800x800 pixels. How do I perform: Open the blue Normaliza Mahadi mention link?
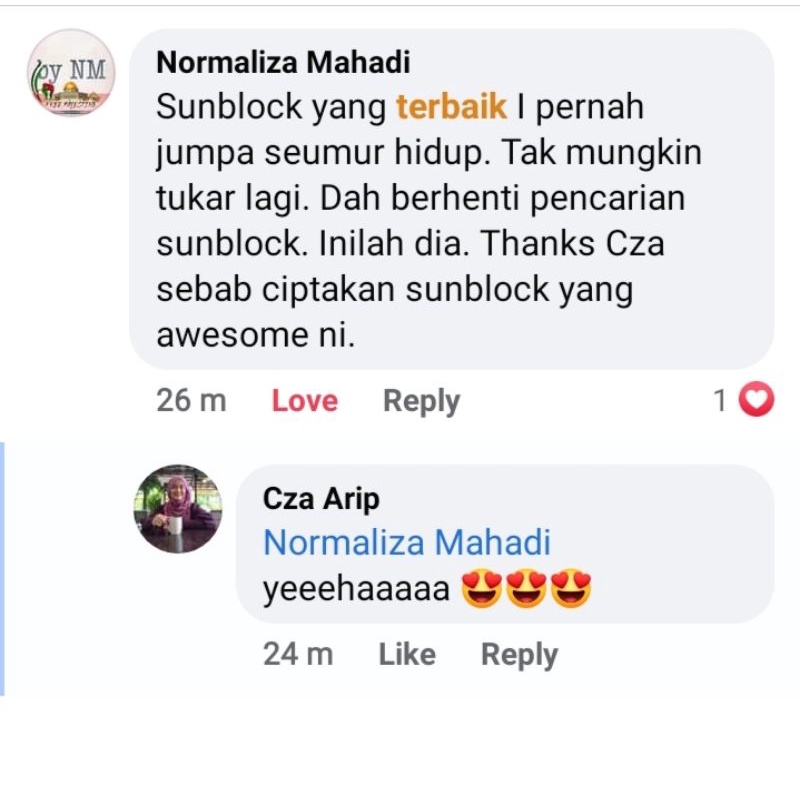(x=407, y=543)
